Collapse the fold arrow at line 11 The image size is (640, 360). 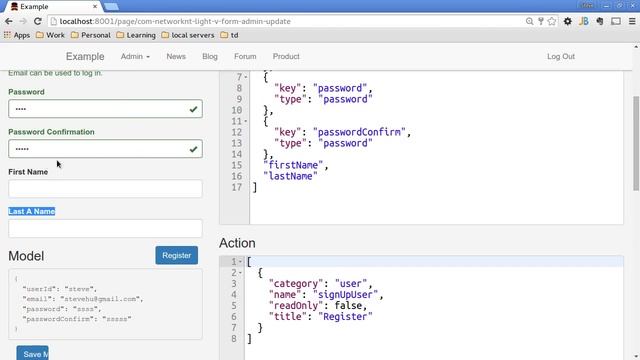[x=246, y=121]
